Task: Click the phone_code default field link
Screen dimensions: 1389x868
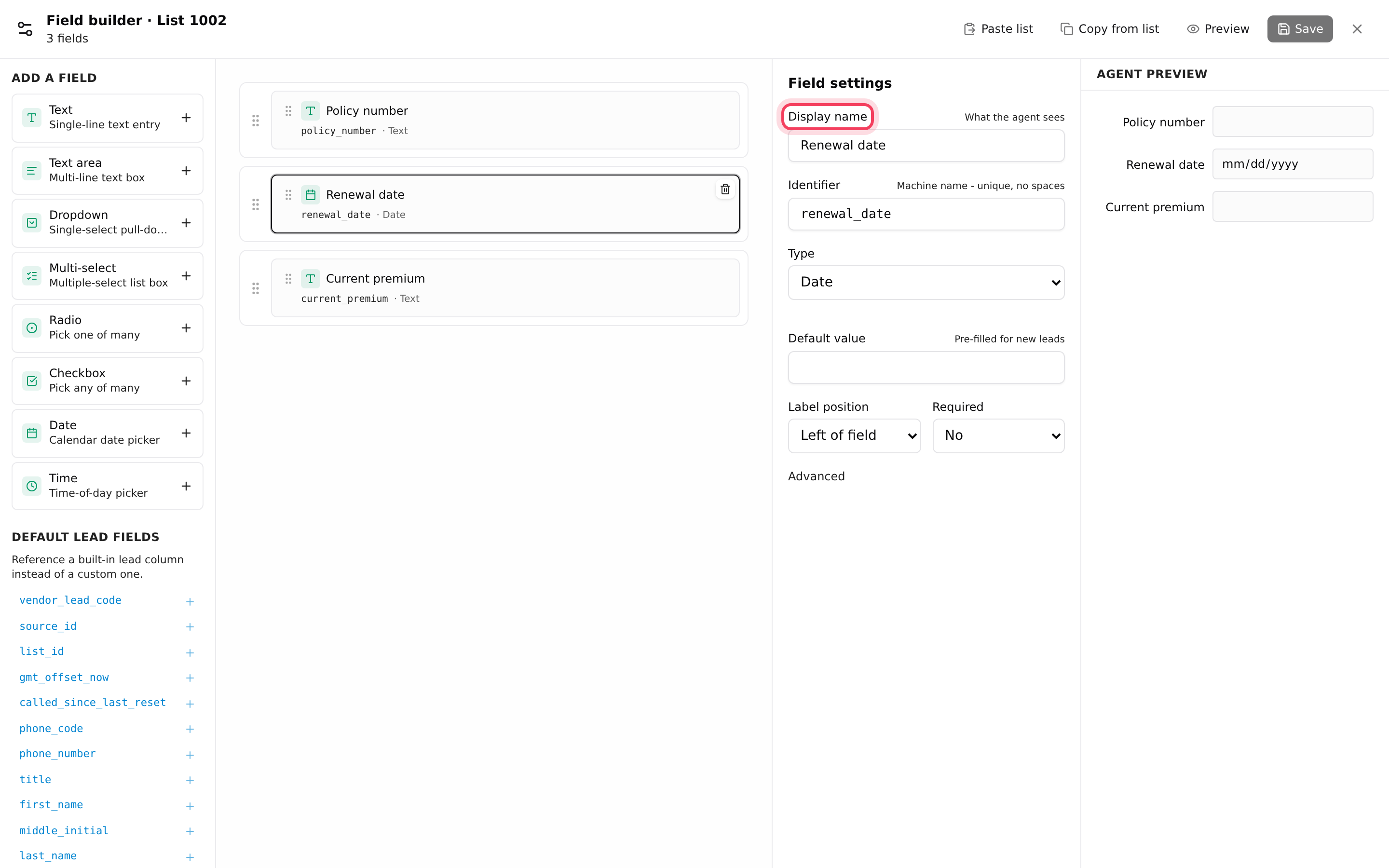Action: [51, 728]
